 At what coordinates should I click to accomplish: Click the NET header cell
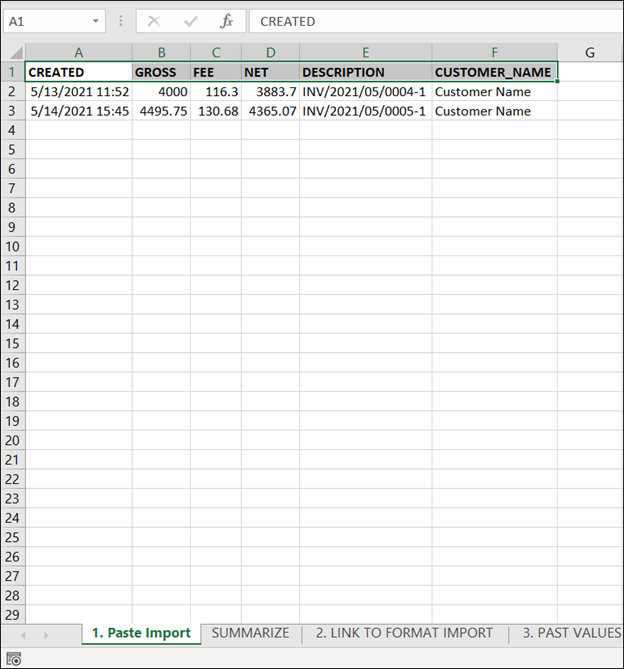tap(270, 72)
